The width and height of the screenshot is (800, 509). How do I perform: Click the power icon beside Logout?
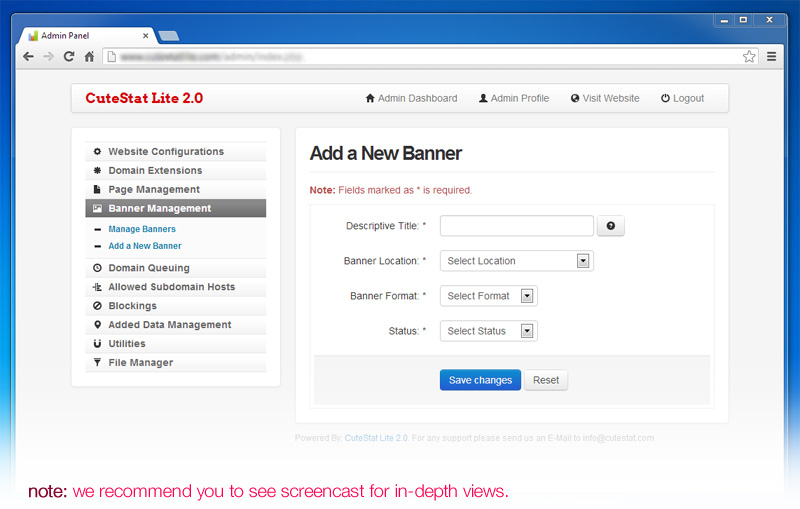(665, 98)
